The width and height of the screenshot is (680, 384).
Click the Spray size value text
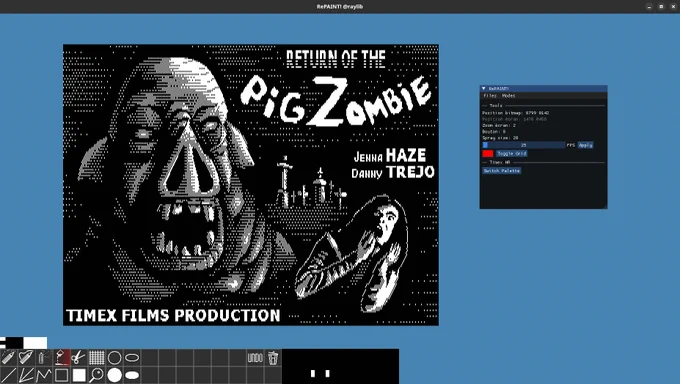point(500,138)
